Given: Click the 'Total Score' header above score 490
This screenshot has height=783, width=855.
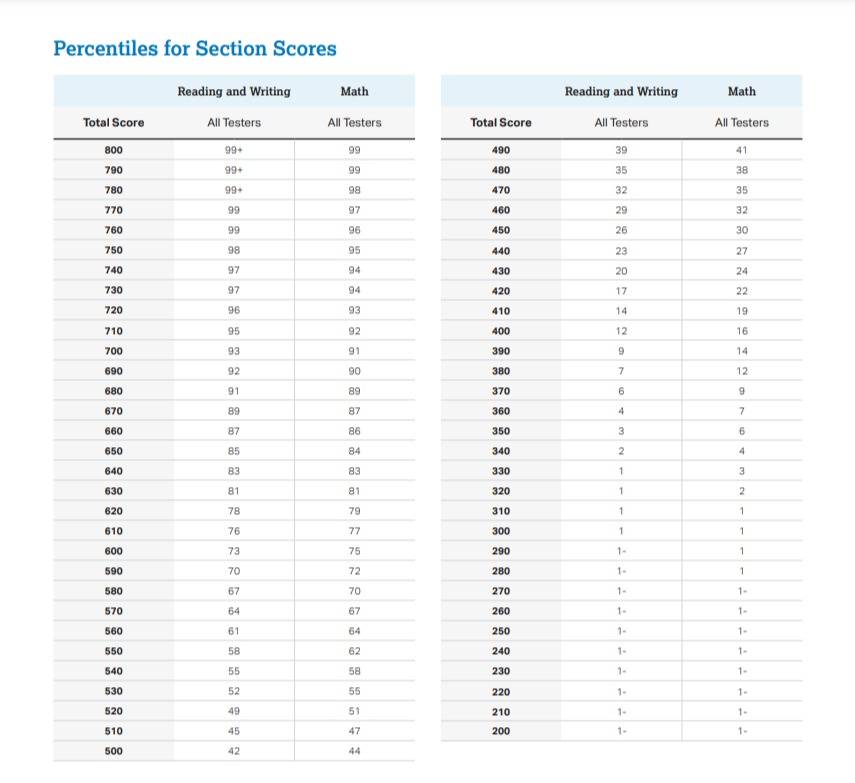Looking at the screenshot, I should click(x=500, y=122).
